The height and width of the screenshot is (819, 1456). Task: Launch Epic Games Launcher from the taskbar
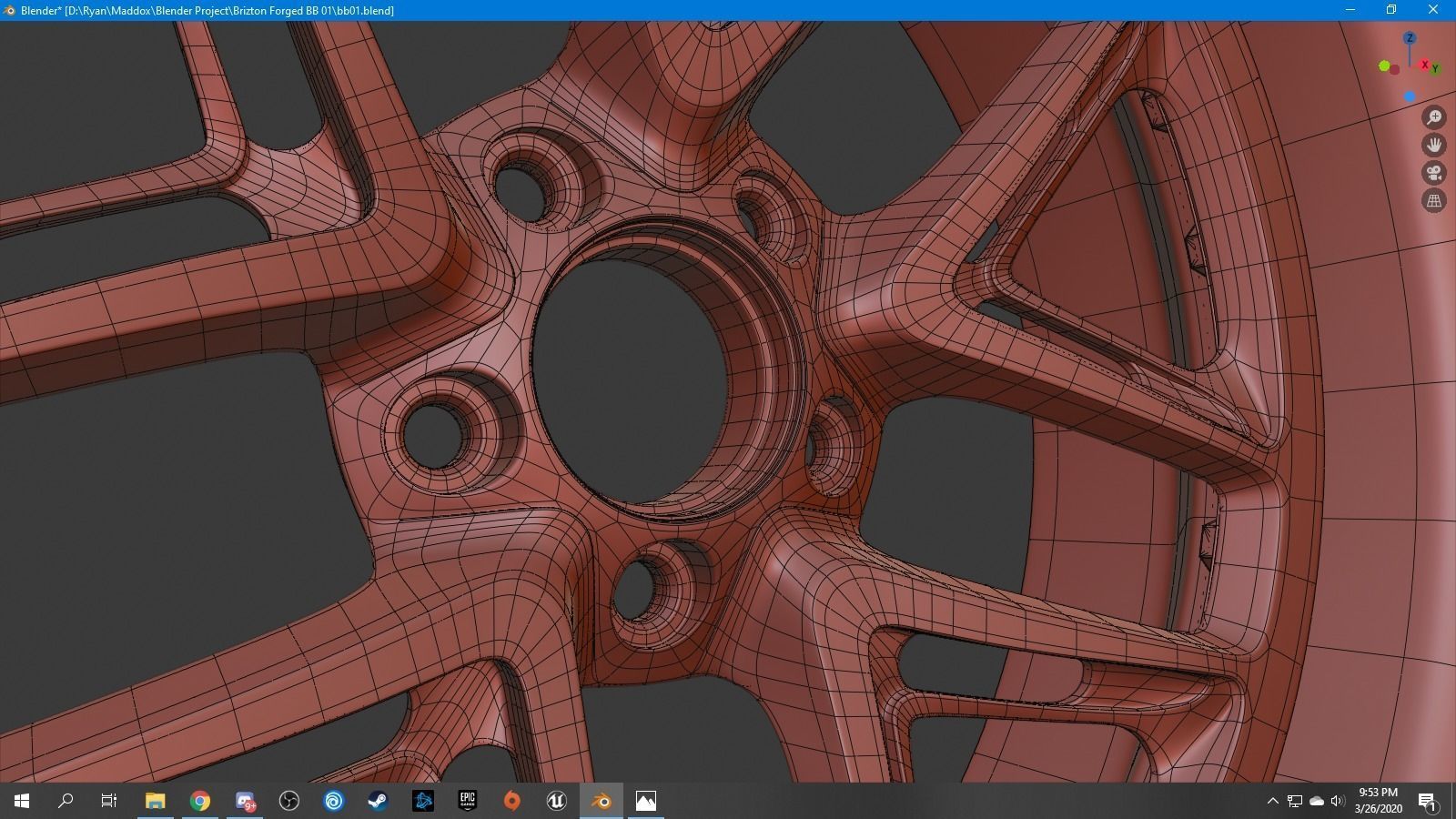pyautogui.click(x=467, y=801)
